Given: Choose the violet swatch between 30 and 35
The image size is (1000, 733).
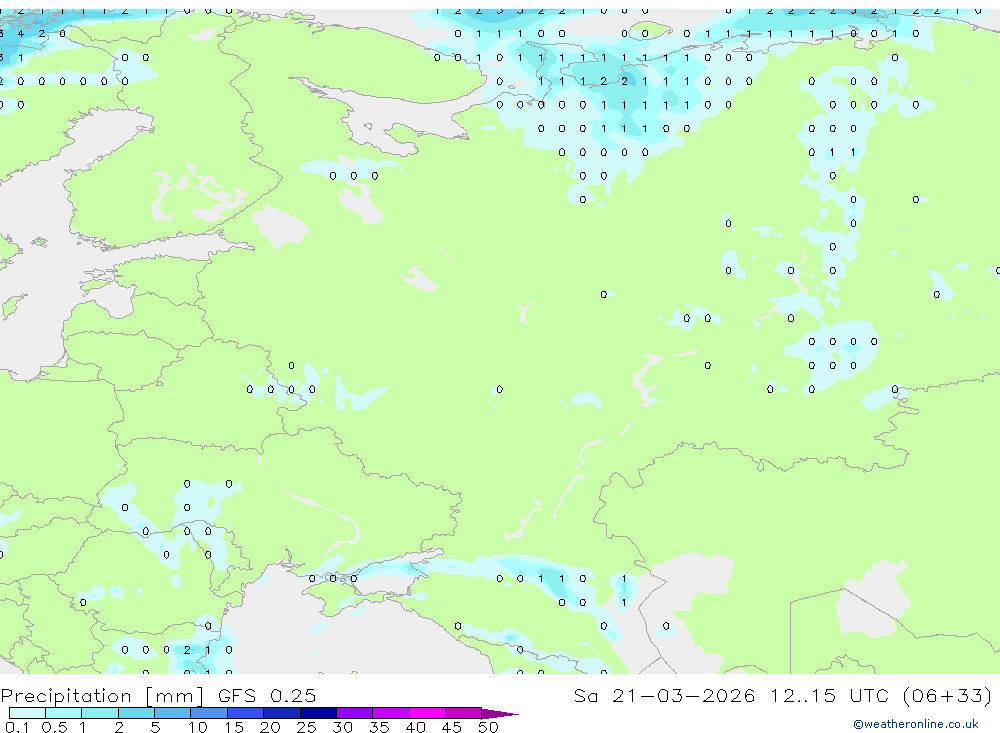Looking at the screenshot, I should click(x=355, y=713).
